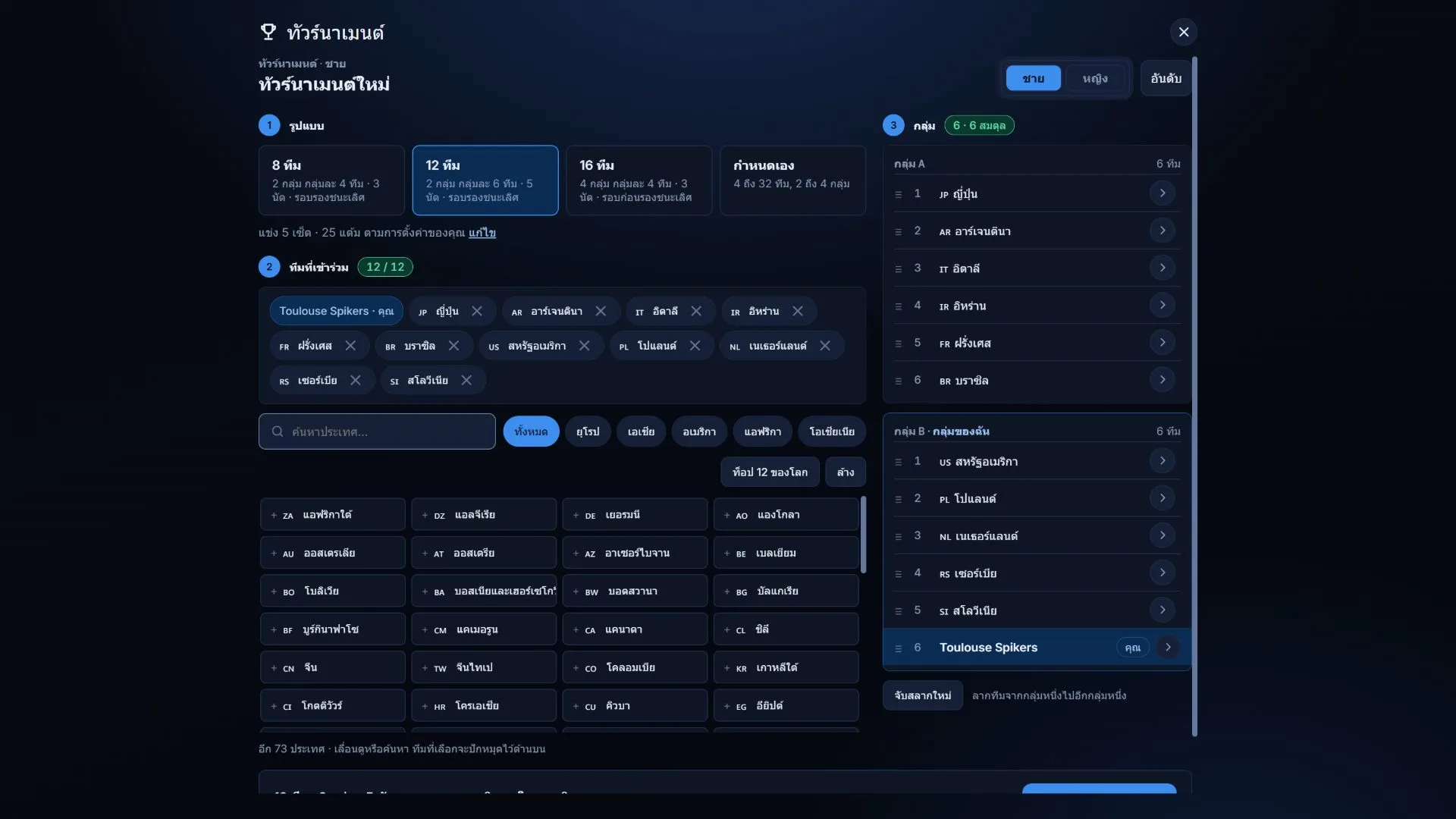Image resolution: width=1456 pixels, height=819 pixels.
Task: Add แคนาดา to the tournament
Action: pos(635,629)
